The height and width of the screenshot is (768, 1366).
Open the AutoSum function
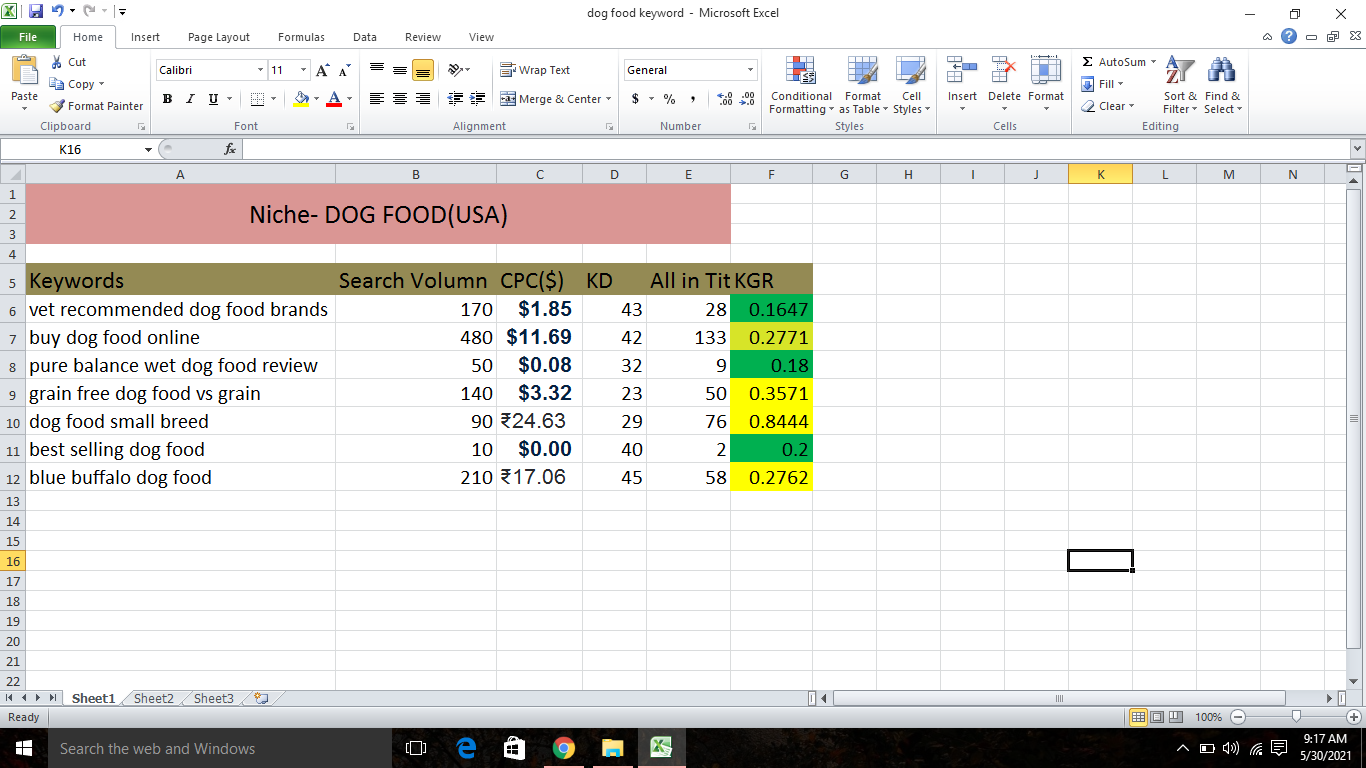pos(1117,61)
